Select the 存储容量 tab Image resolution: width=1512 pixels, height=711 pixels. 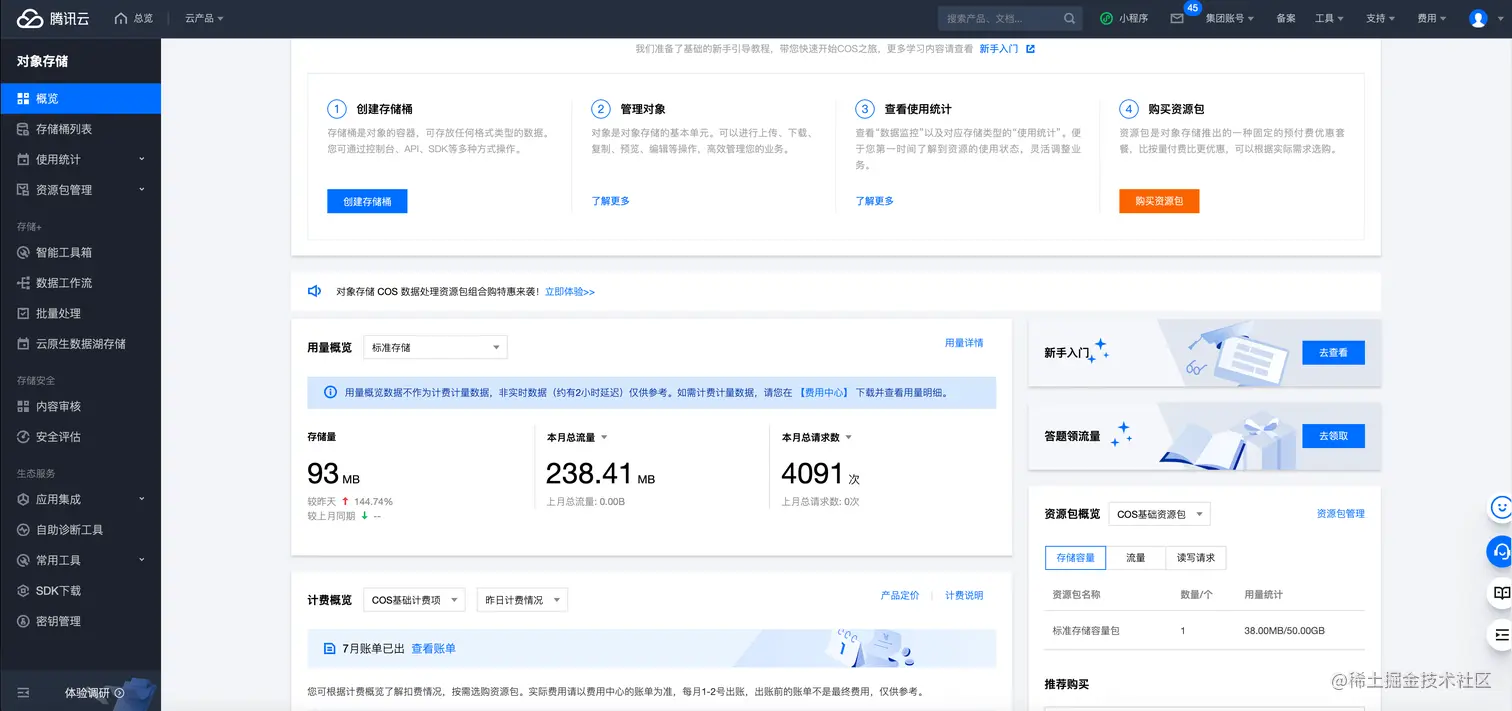[x=1075, y=558]
